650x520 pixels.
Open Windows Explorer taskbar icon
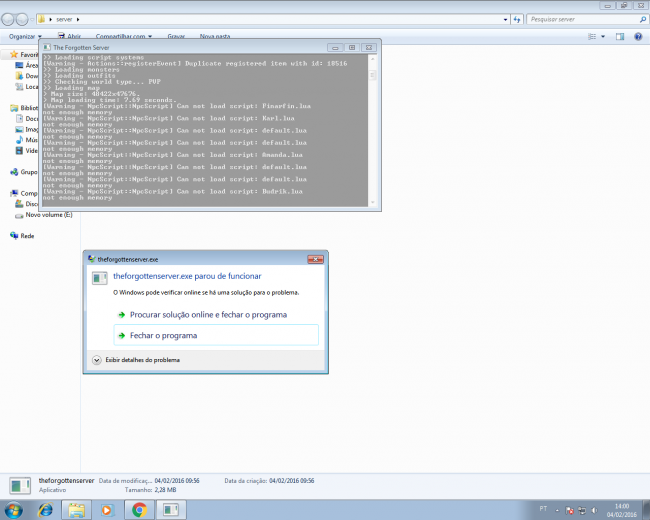(x=76, y=510)
